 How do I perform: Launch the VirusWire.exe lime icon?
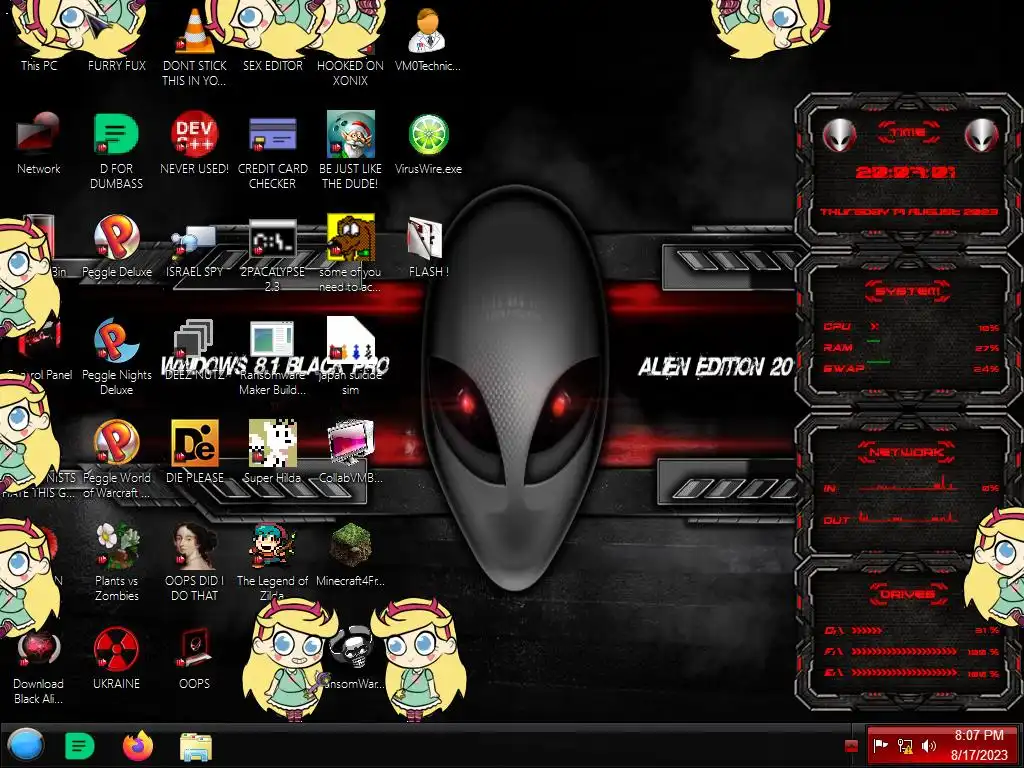428,135
